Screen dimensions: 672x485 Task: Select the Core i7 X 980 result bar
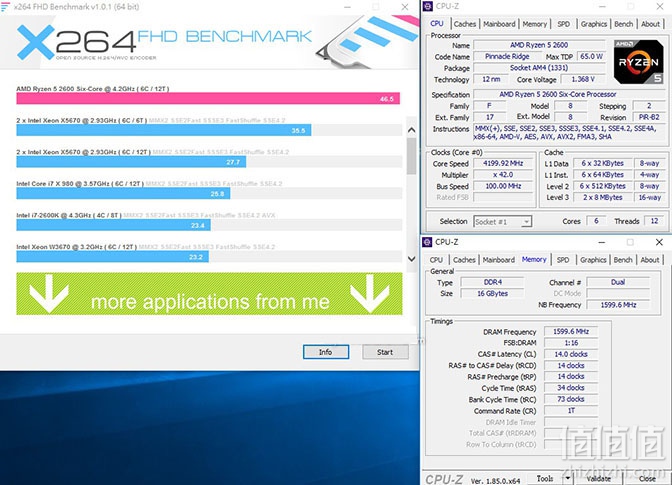coord(123,194)
